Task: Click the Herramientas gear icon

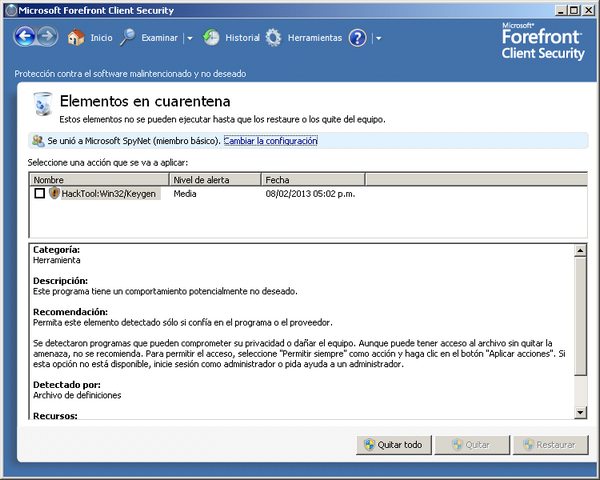Action: point(273,38)
